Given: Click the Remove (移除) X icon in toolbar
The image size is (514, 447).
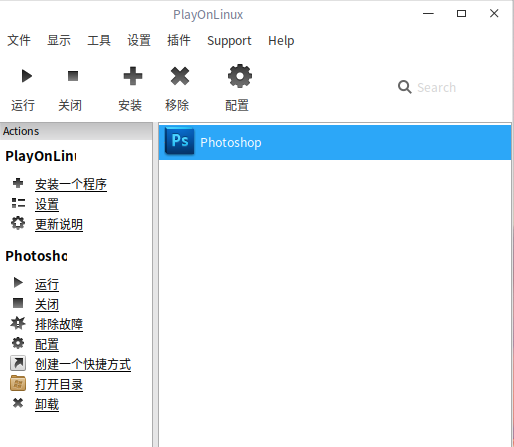Looking at the screenshot, I should [180, 76].
